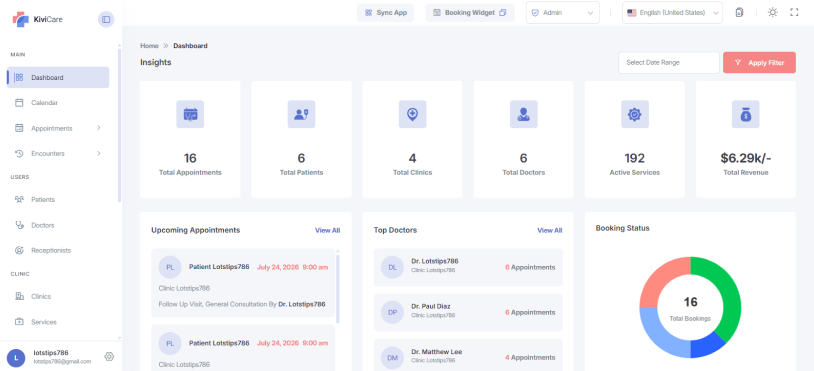
Task: Click the DM avatar for Dr. Matthew Lee
Action: point(392,358)
